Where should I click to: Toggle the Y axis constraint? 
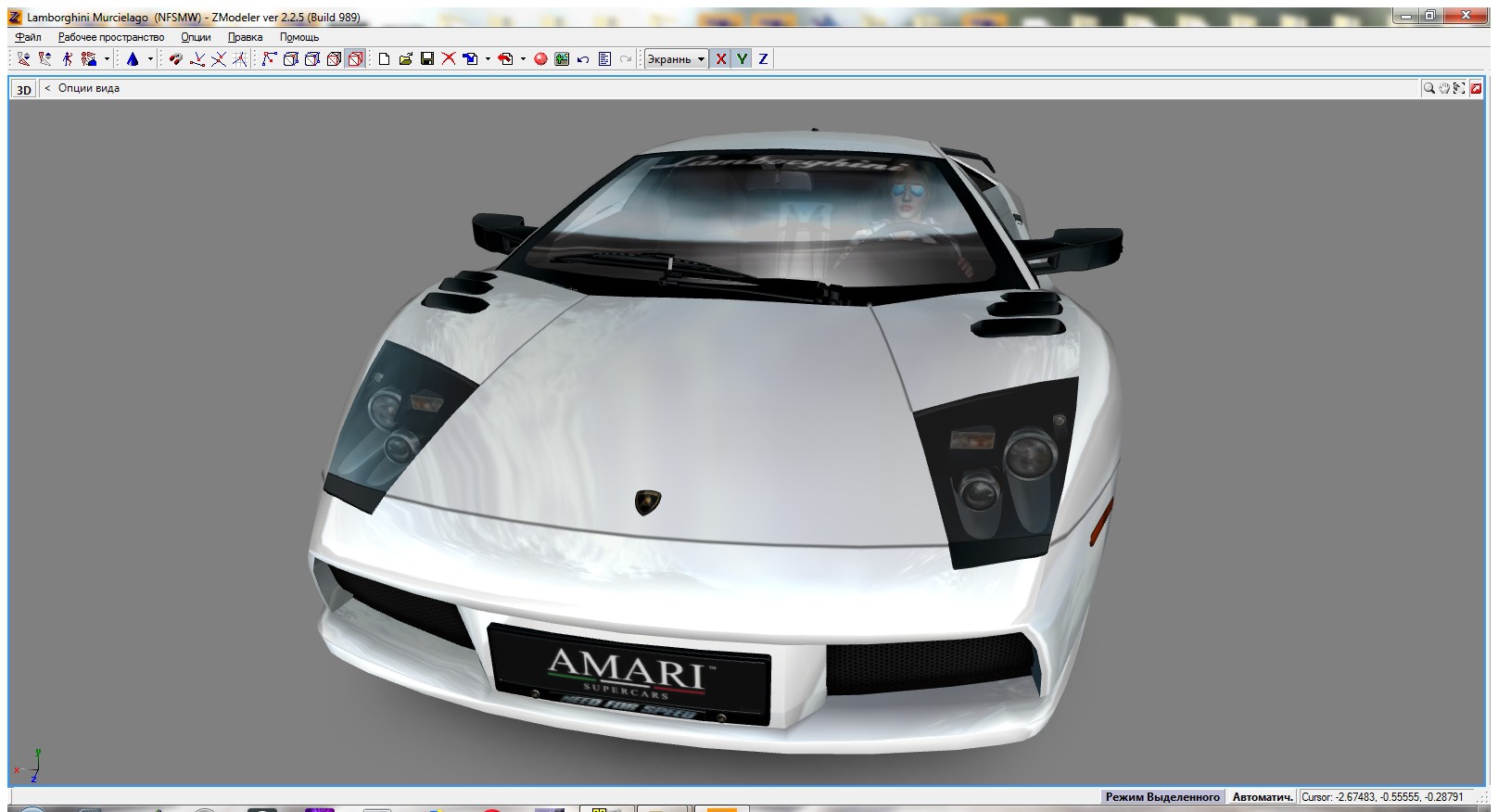[742, 59]
